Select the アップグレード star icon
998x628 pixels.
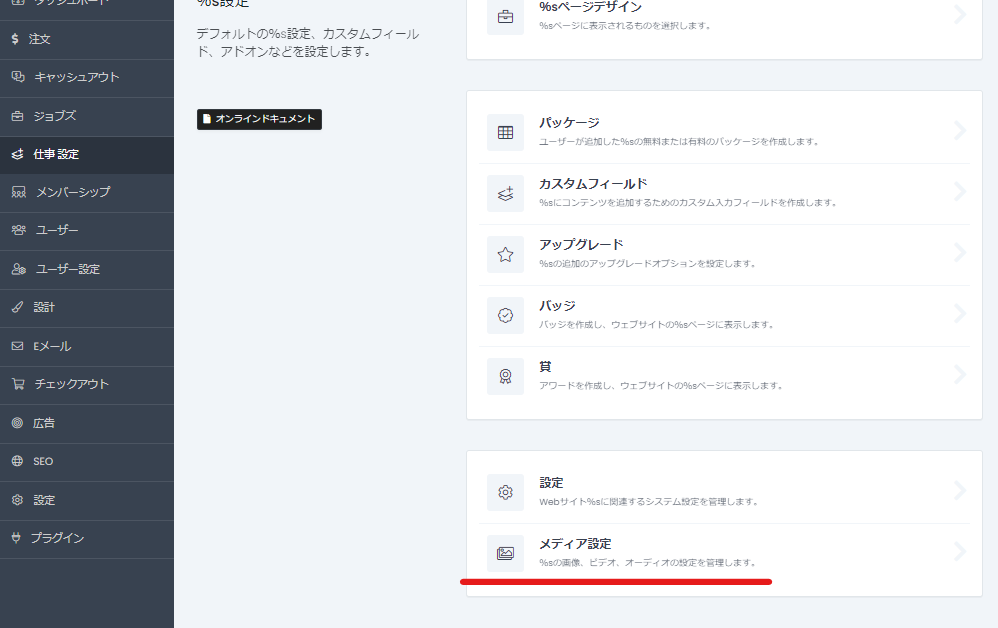tap(505, 254)
